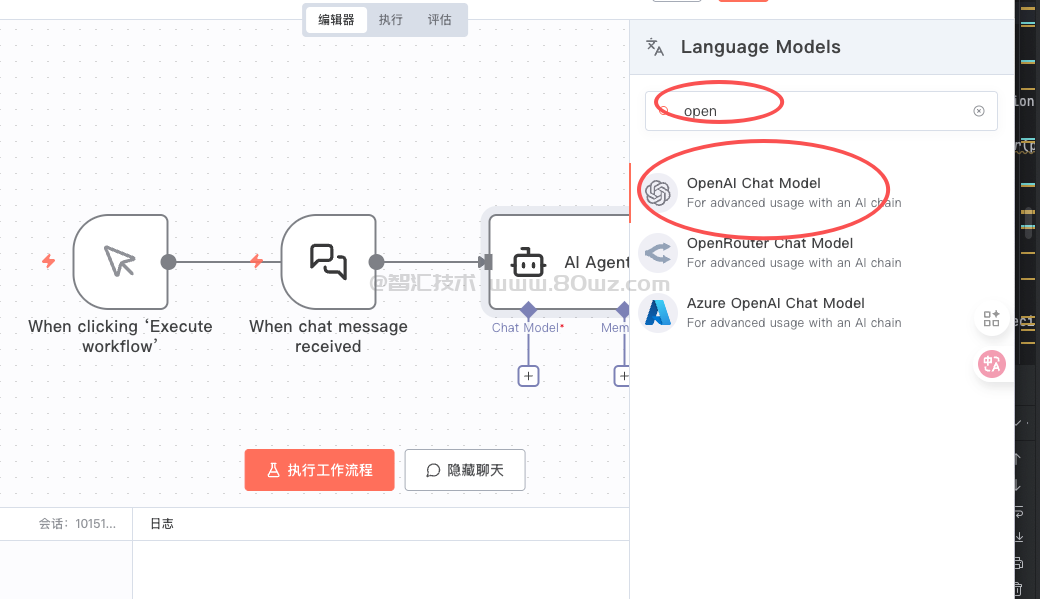
Task: Clear the search field with the X icon
Action: [979, 111]
